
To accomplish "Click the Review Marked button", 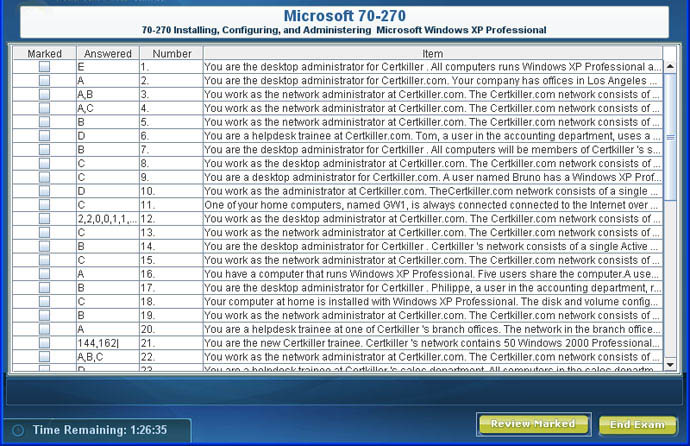I will click(x=533, y=424).
